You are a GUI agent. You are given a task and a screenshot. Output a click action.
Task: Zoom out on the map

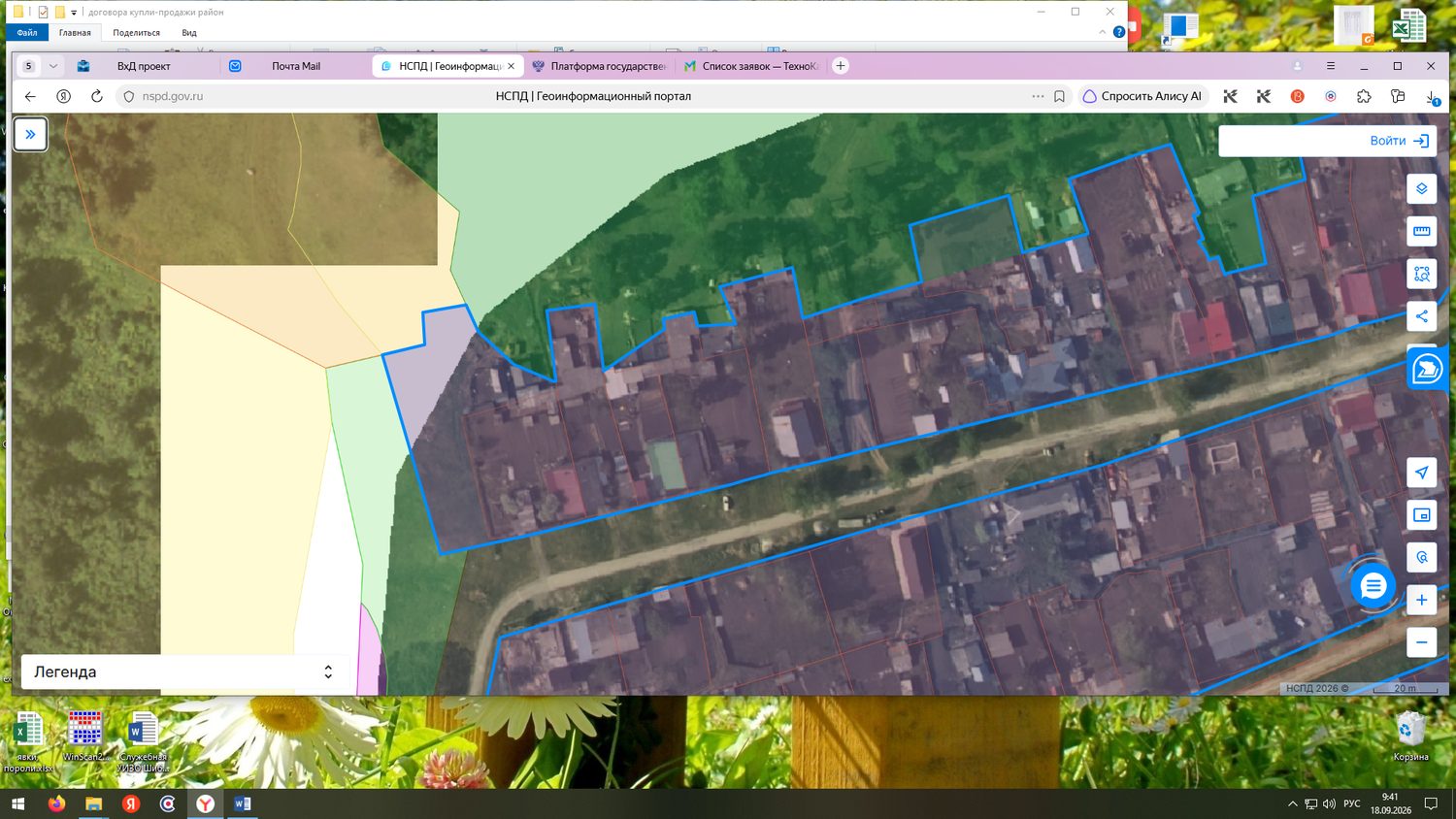(x=1421, y=642)
